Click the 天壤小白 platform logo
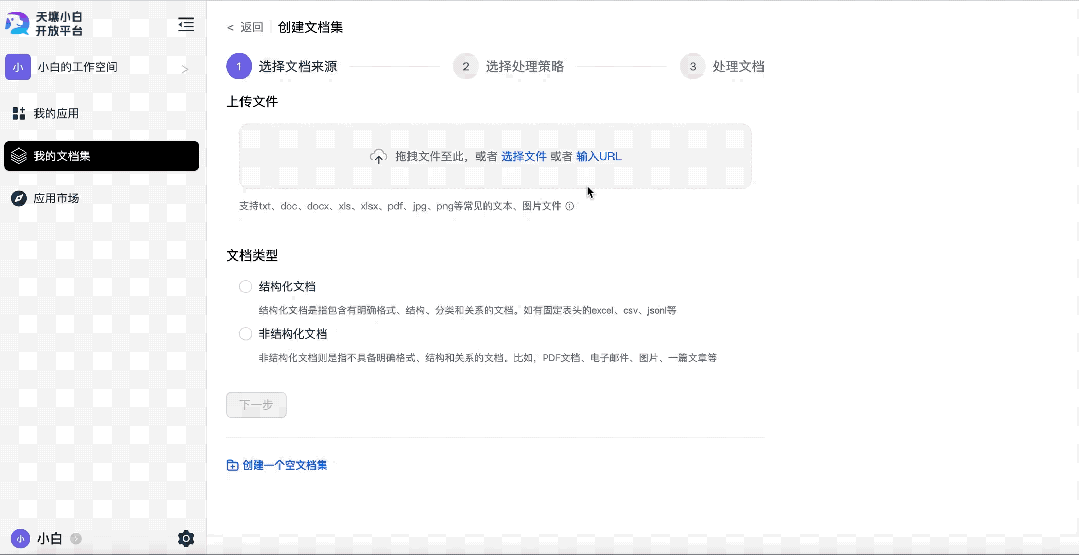This screenshot has width=1079, height=555. (45, 24)
